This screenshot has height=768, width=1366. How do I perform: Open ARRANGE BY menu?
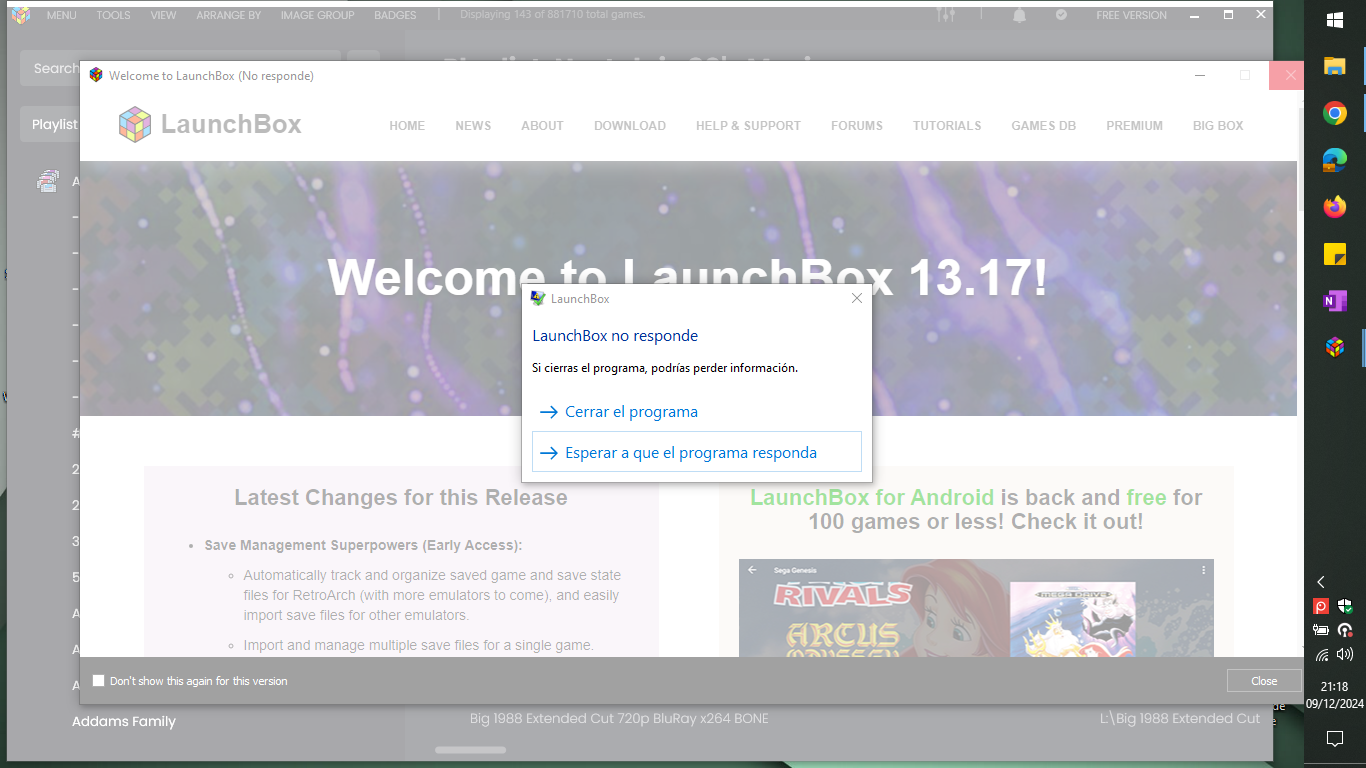[x=229, y=15]
